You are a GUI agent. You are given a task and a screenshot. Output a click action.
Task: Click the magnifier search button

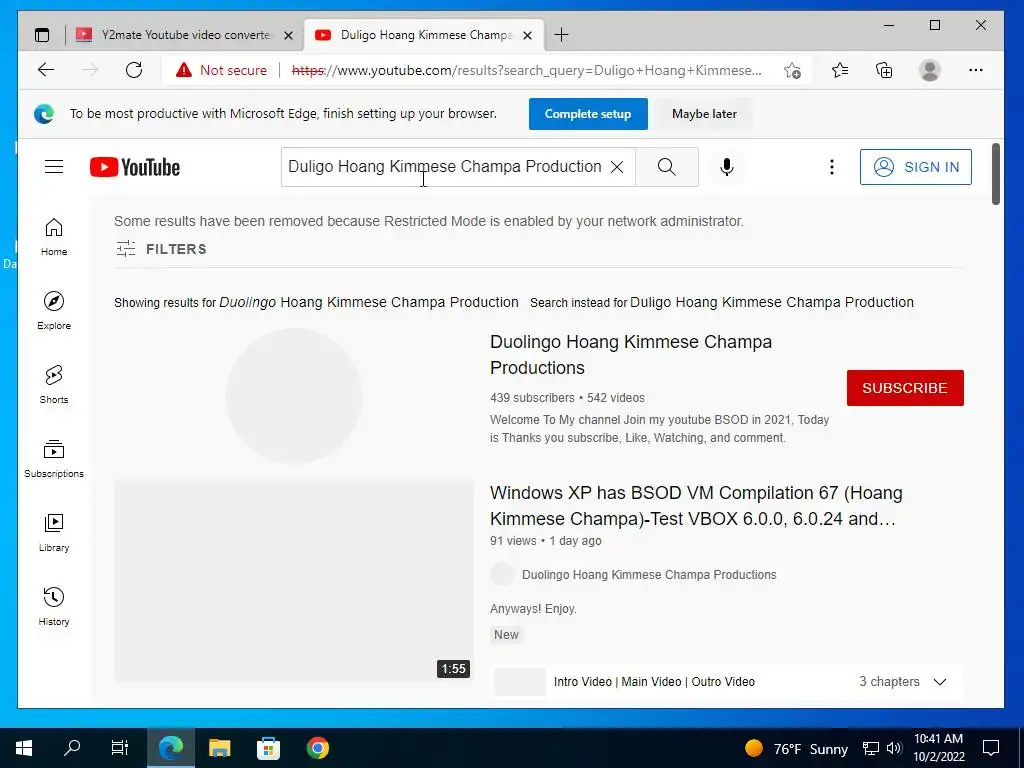[x=667, y=167]
